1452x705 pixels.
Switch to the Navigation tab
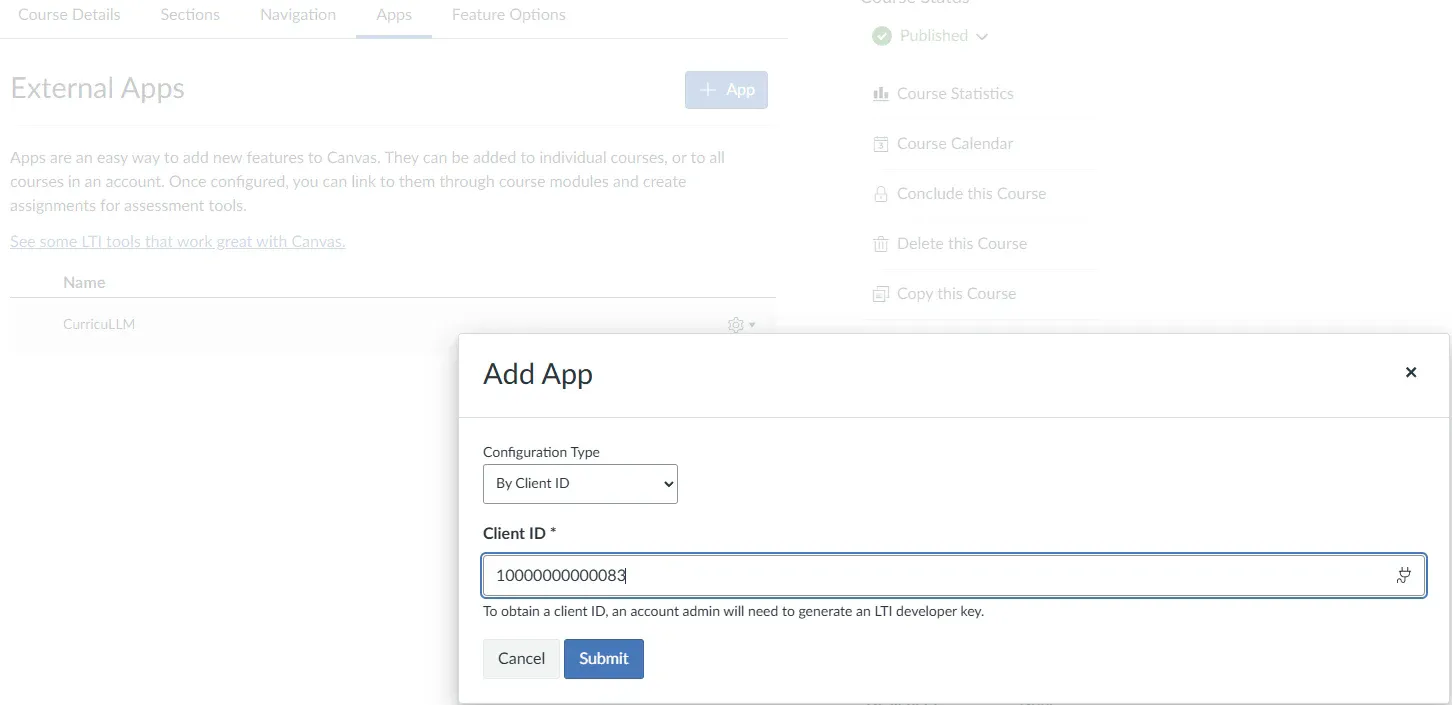coord(297,14)
